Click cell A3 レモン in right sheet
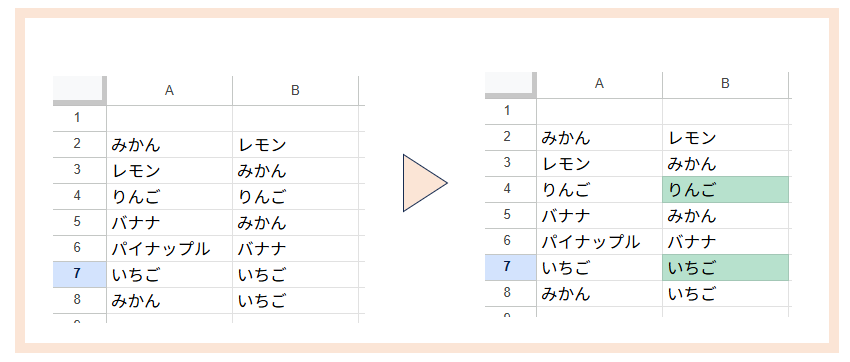Image resolution: width=850 pixels, height=362 pixels. (599, 164)
